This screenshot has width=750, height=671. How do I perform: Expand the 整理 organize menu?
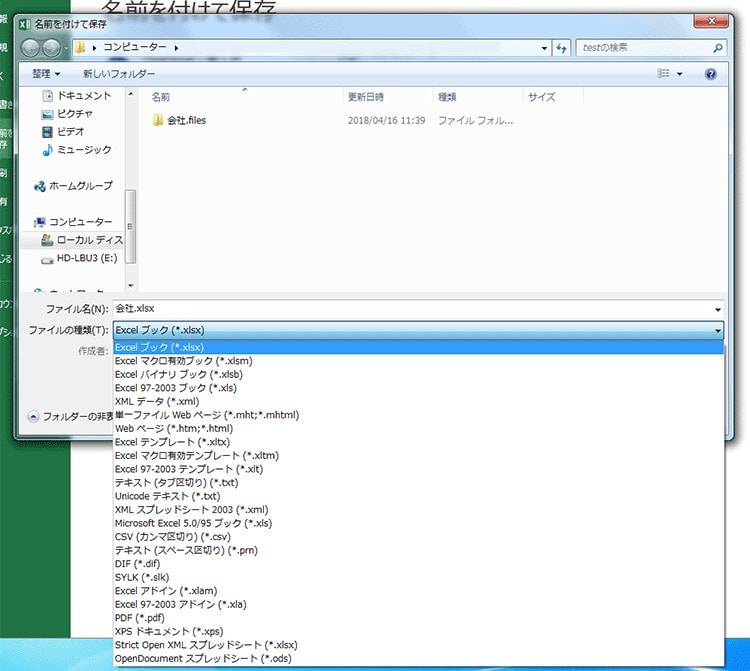pyautogui.click(x=46, y=74)
